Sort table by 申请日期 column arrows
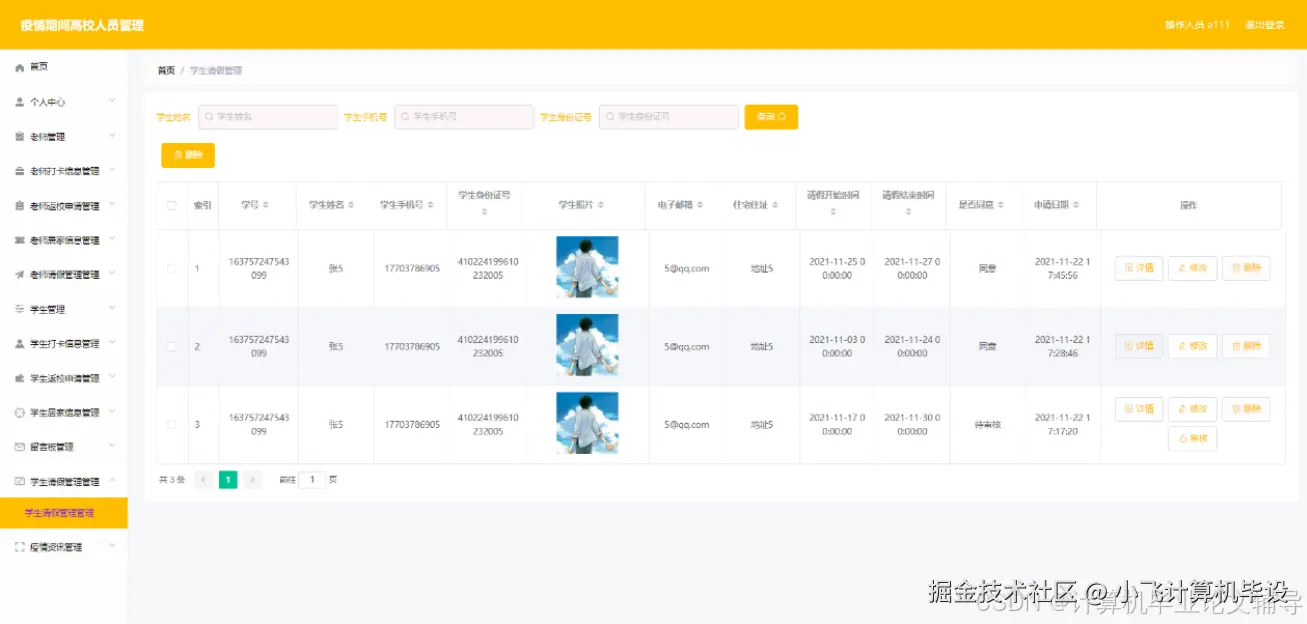The image size is (1307, 624). (x=1076, y=205)
